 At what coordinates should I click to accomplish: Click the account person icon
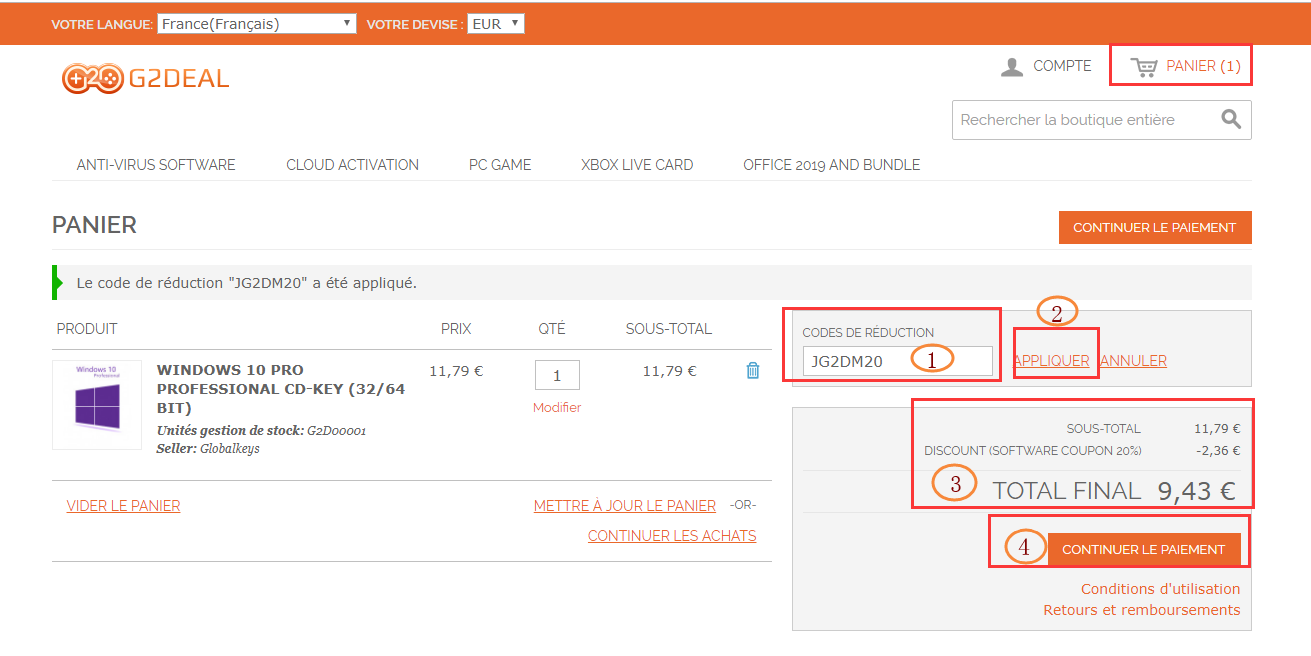pyautogui.click(x=1012, y=67)
